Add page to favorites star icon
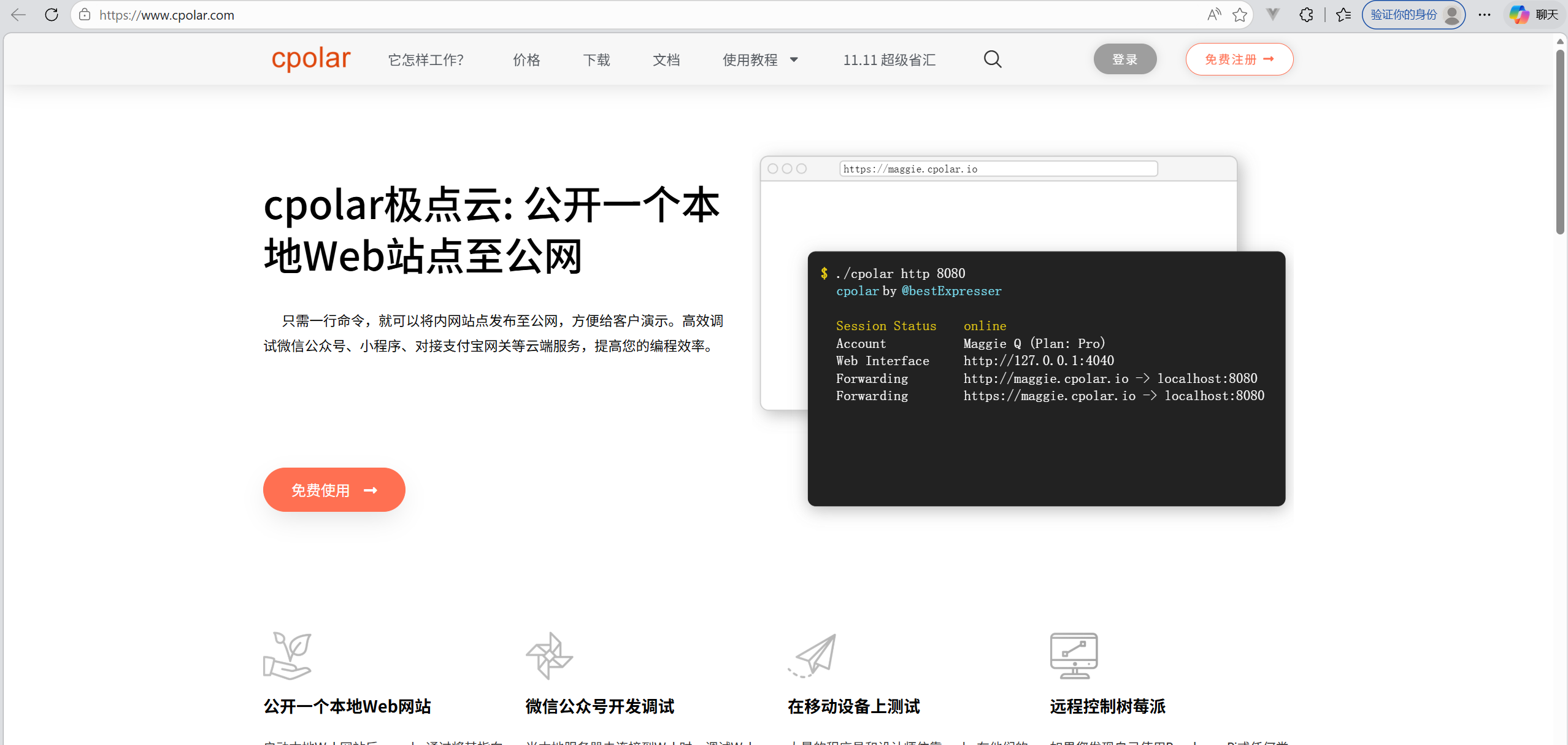This screenshot has height=745, width=1568. click(x=1240, y=15)
